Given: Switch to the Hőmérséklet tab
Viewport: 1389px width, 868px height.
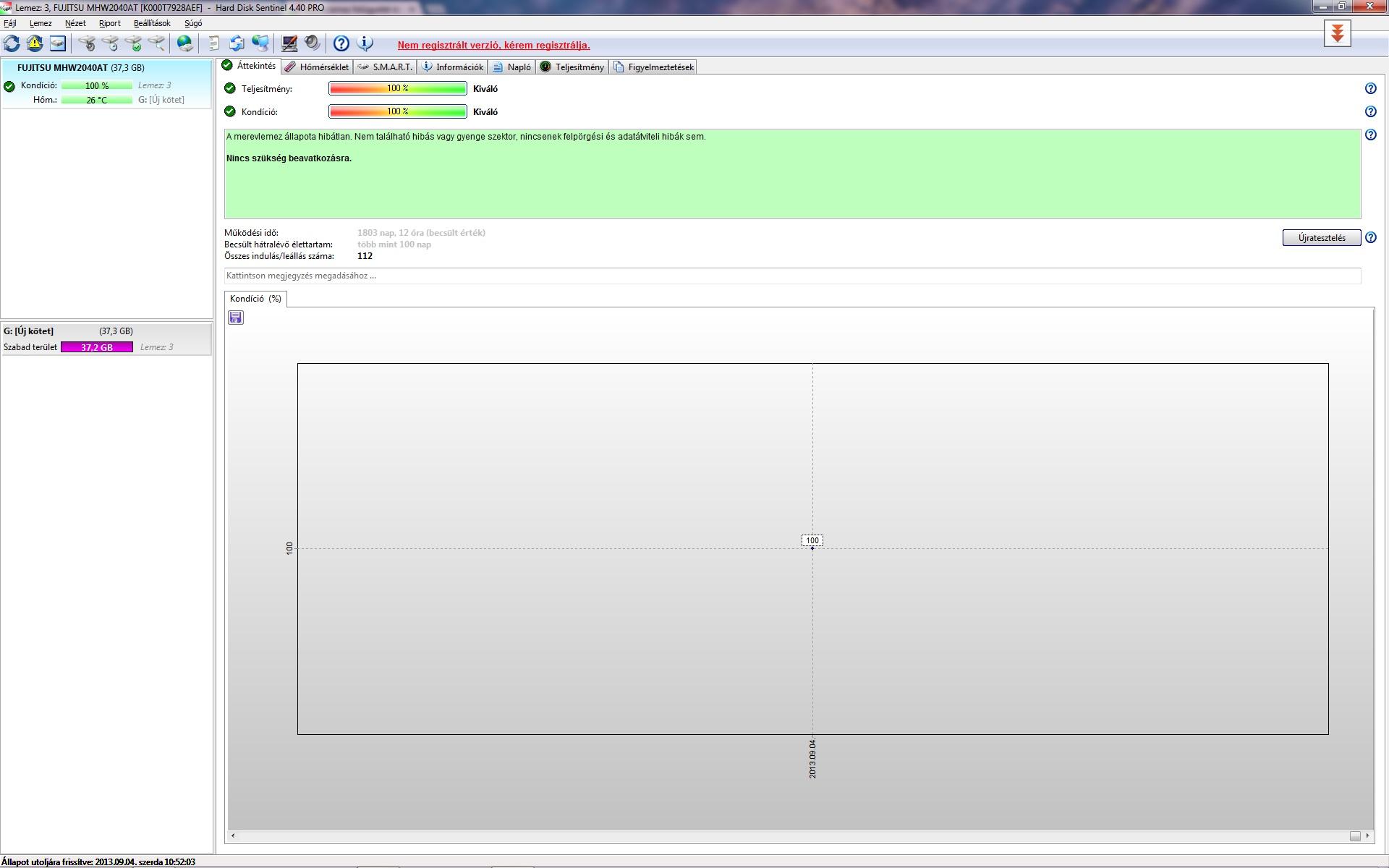Looking at the screenshot, I should pos(317,67).
